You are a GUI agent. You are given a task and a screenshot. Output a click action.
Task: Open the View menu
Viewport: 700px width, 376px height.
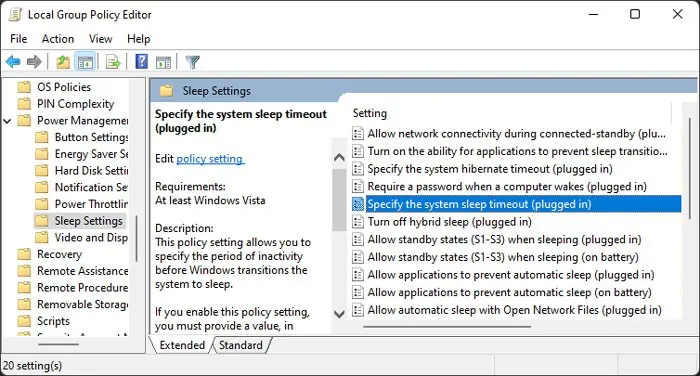[100, 39]
